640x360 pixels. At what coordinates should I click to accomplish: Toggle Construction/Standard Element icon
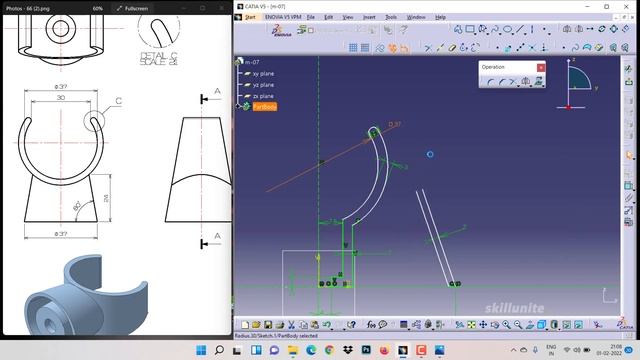click(380, 48)
